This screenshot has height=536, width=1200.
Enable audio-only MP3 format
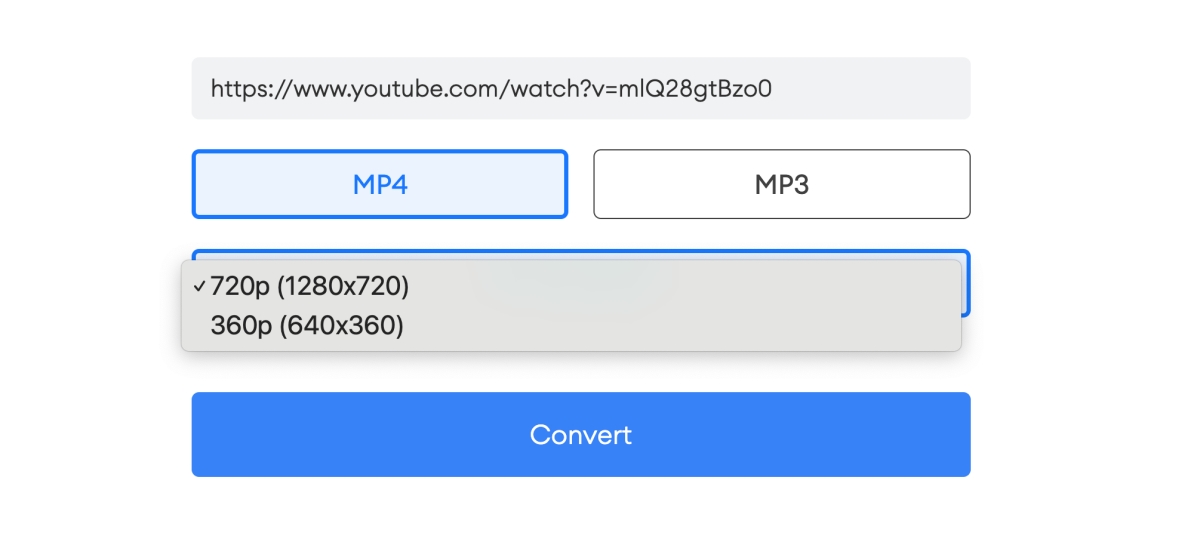coord(781,184)
